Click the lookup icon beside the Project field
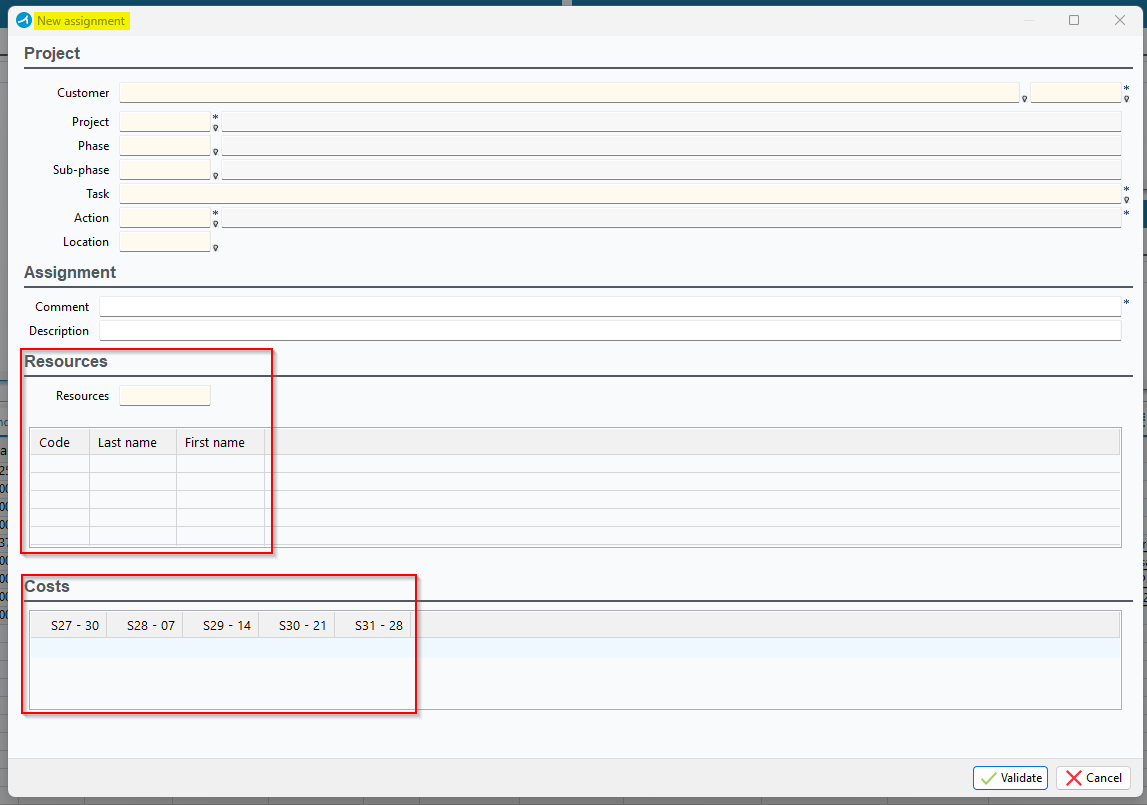 point(215,128)
